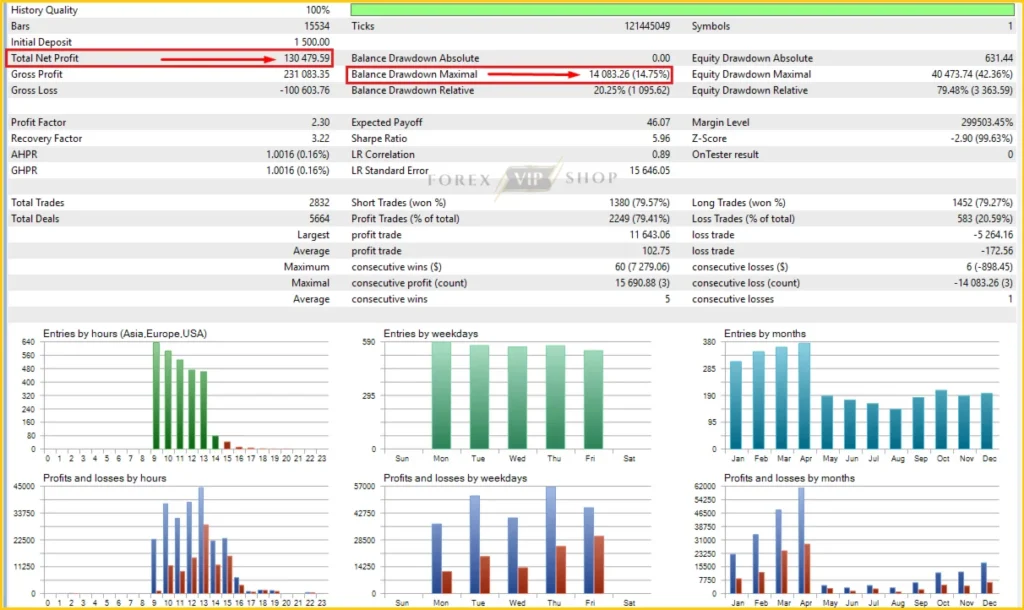Click the Symbols label
Image resolution: width=1024 pixels, height=610 pixels.
point(711,26)
